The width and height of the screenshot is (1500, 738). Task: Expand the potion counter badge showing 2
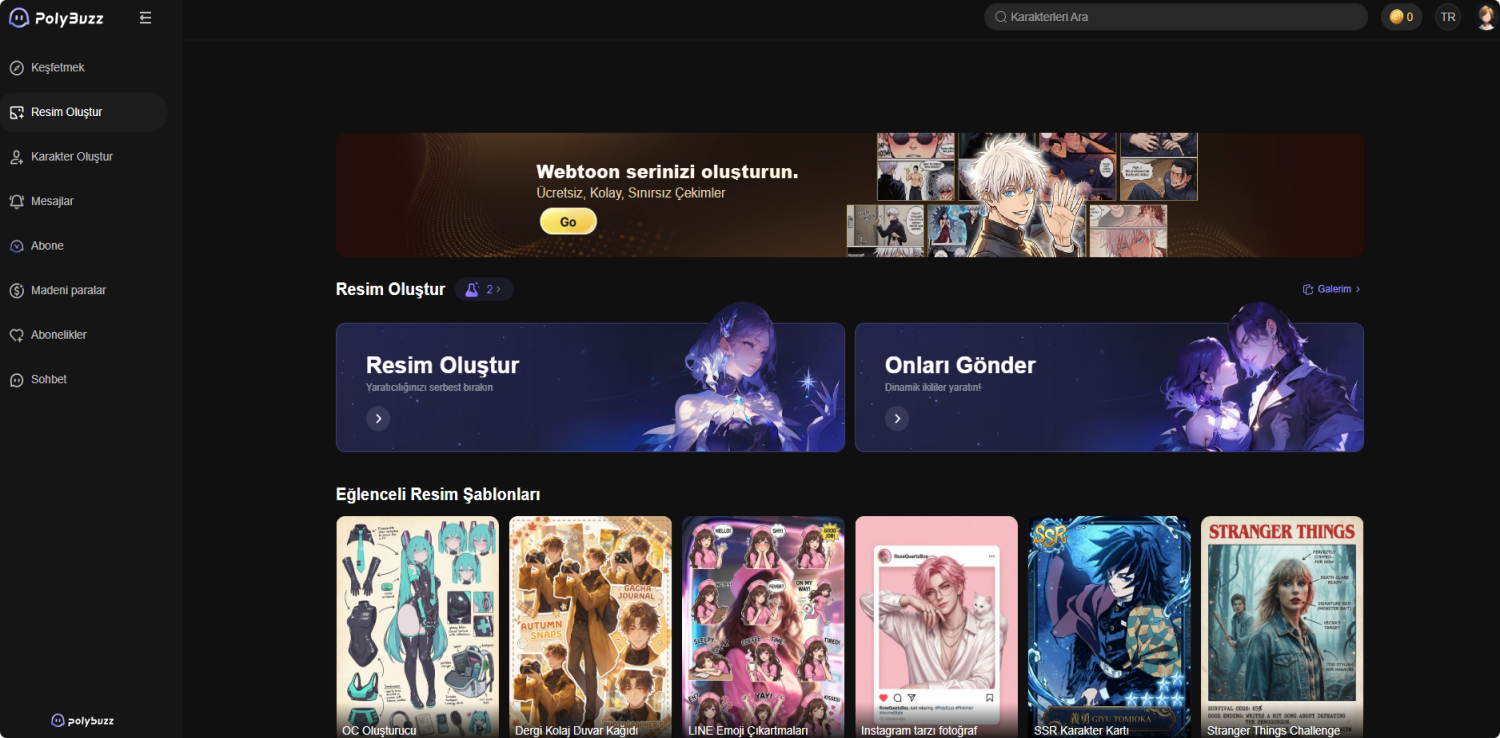coord(484,289)
